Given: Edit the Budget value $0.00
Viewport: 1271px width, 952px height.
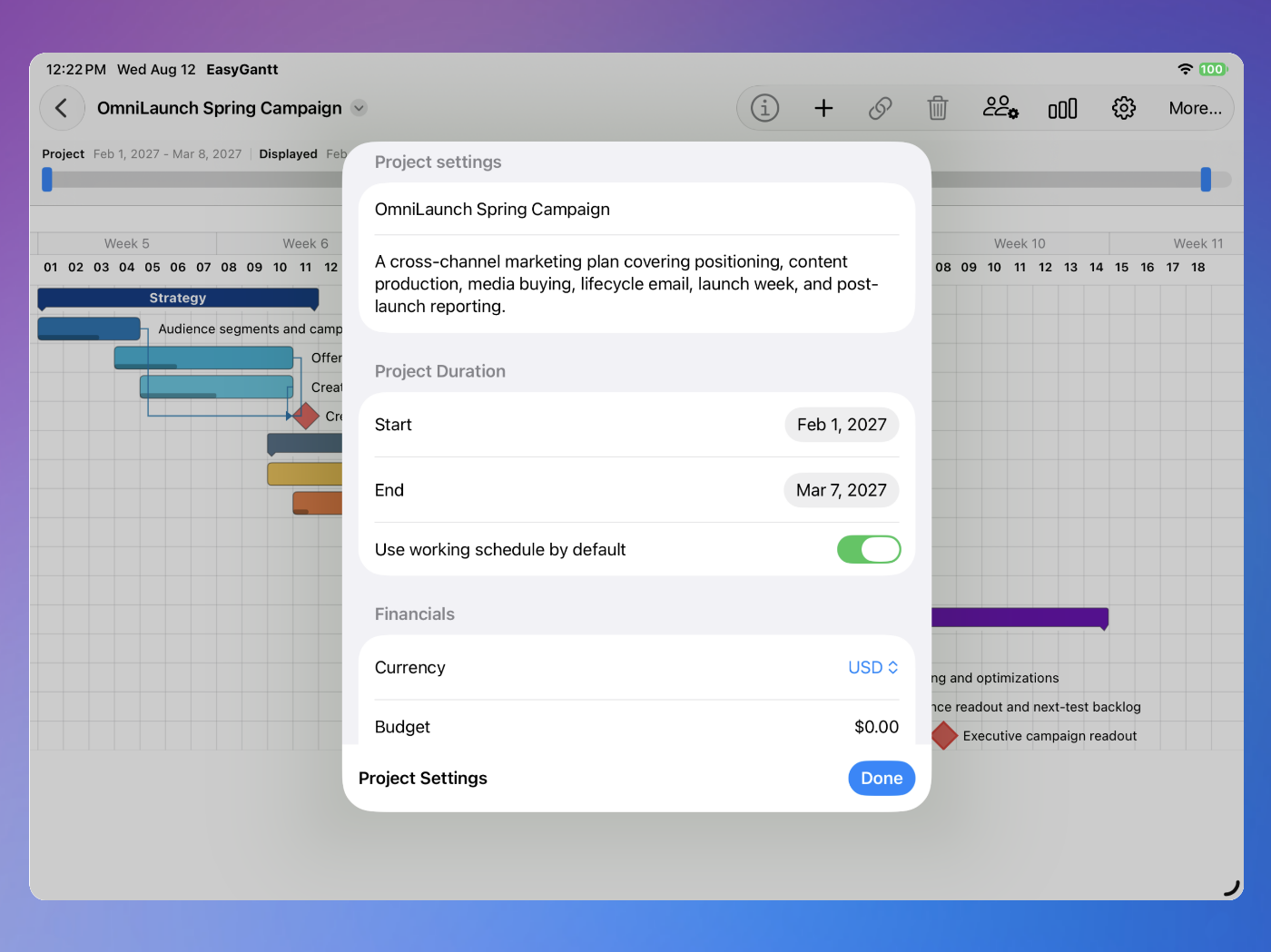Looking at the screenshot, I should click(876, 727).
